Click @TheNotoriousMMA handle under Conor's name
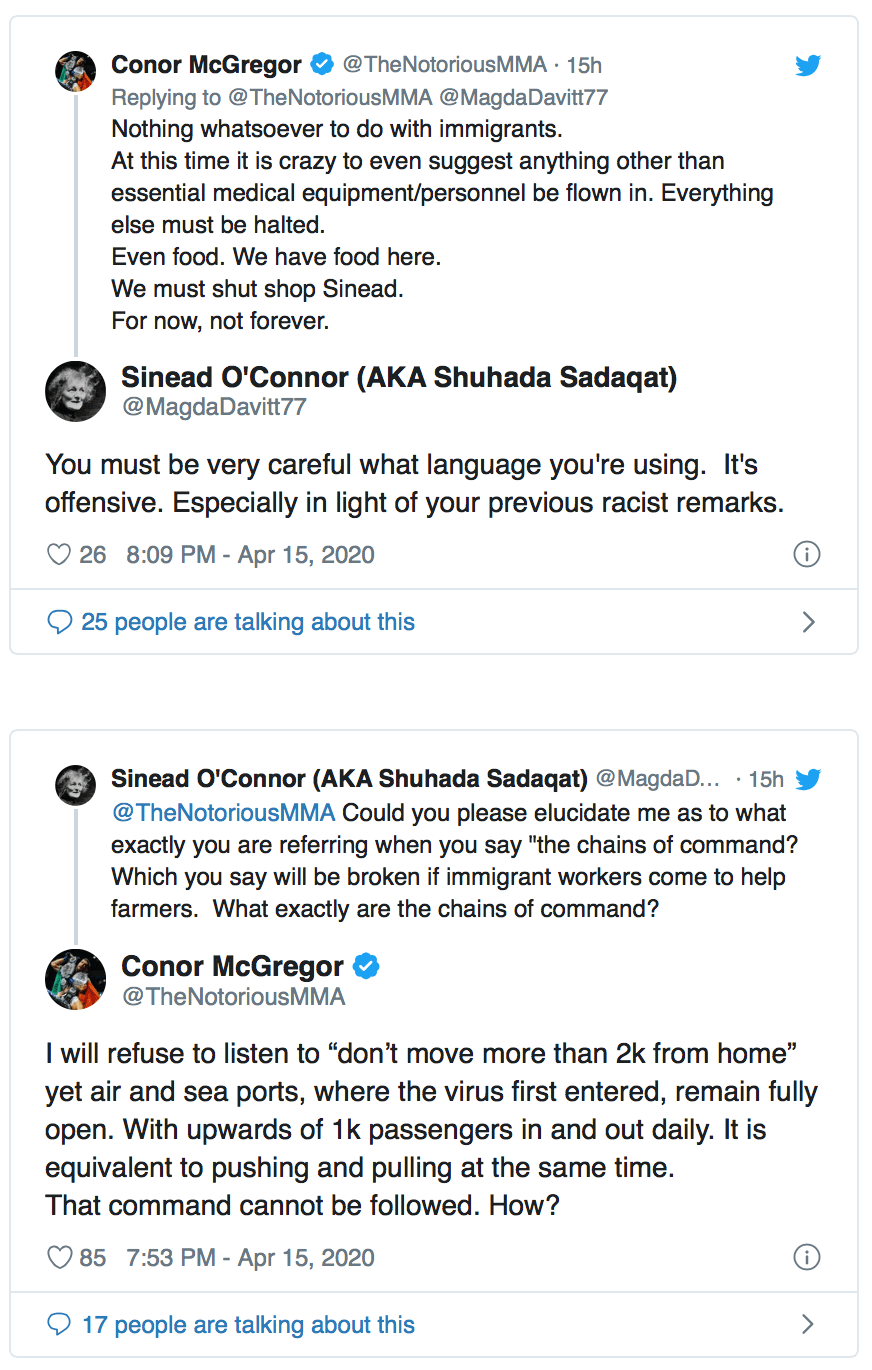This screenshot has height=1370, width=872. coord(232,996)
